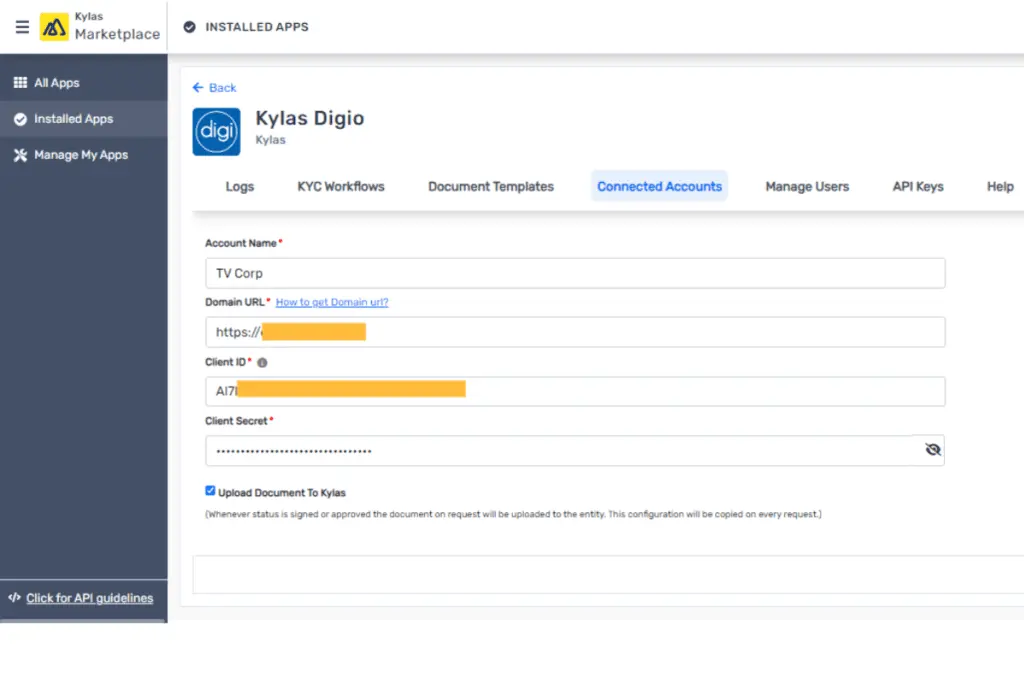Click the Manage My Apps tools icon
This screenshot has height=683, width=1024.
click(20, 155)
